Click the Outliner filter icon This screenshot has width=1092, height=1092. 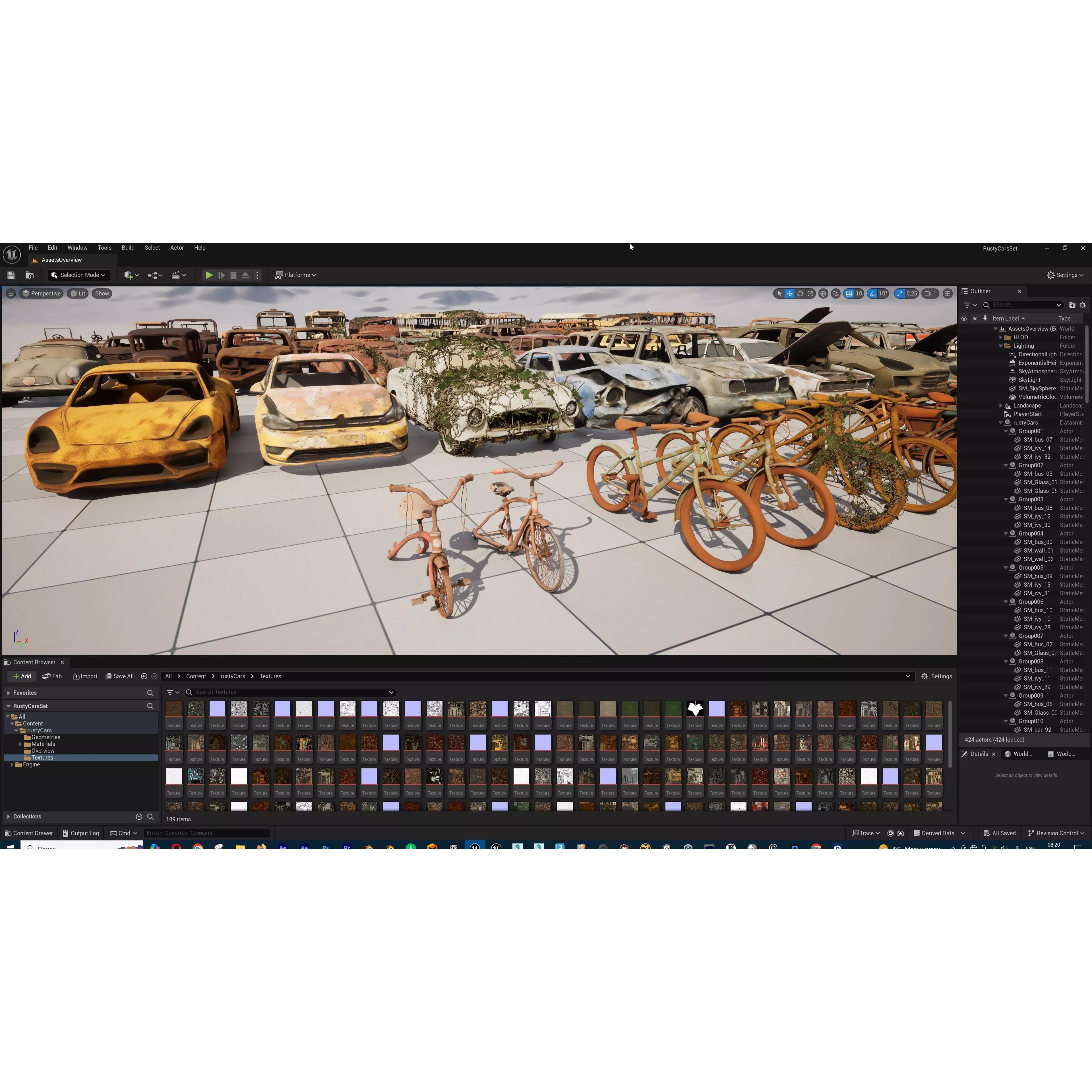pos(970,305)
